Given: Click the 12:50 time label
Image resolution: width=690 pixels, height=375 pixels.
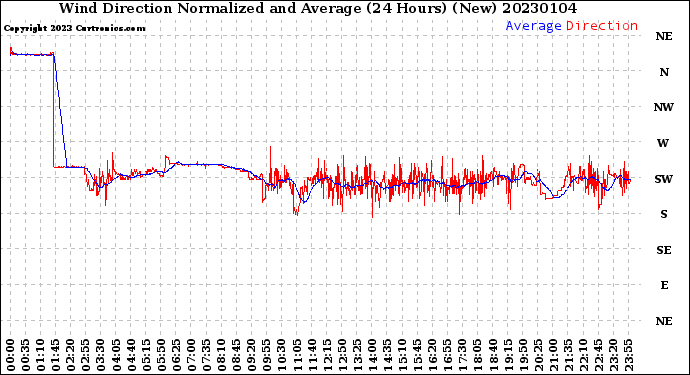Looking at the screenshot, I should coord(342,355).
